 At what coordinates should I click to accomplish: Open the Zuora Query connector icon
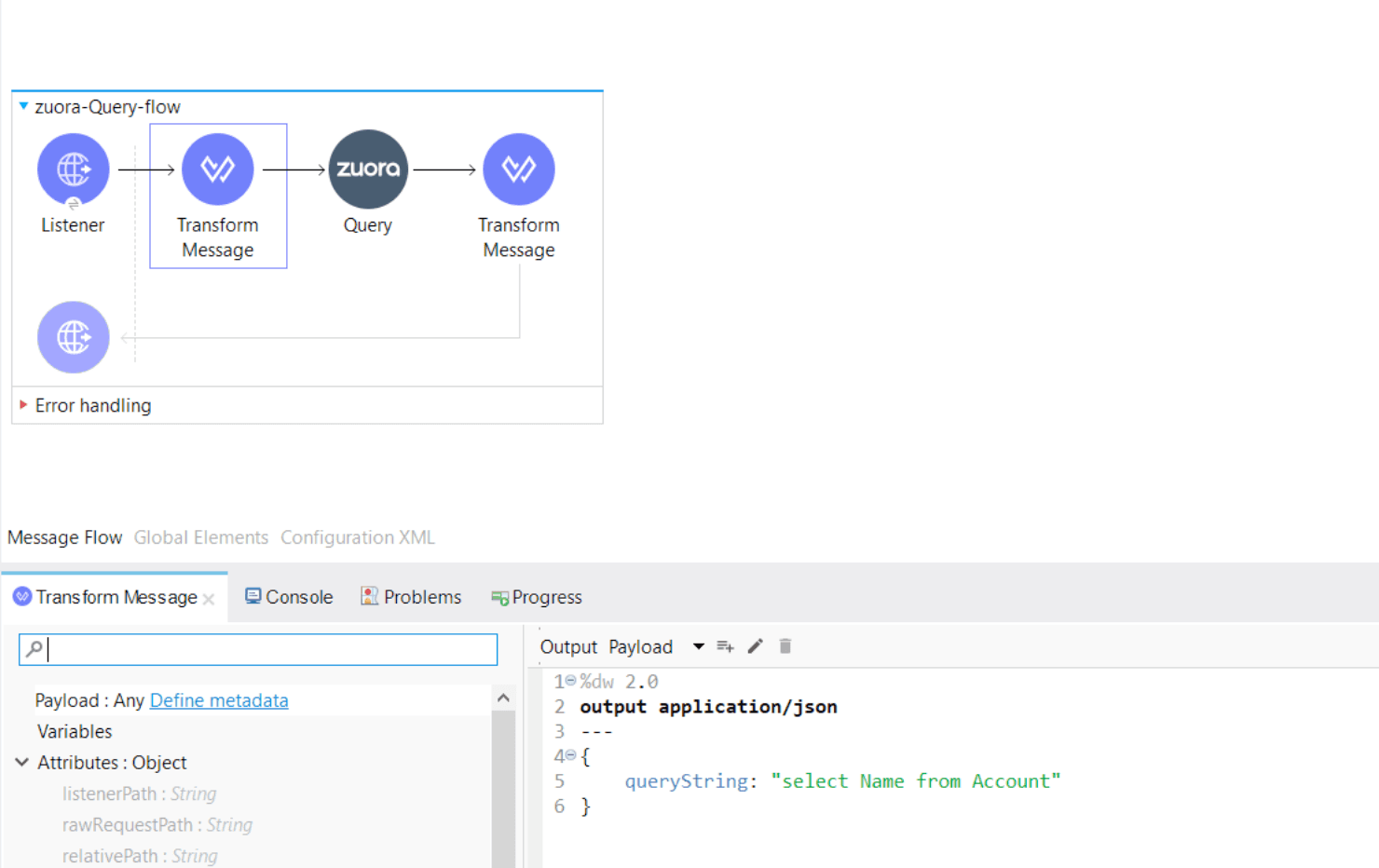[x=367, y=169]
